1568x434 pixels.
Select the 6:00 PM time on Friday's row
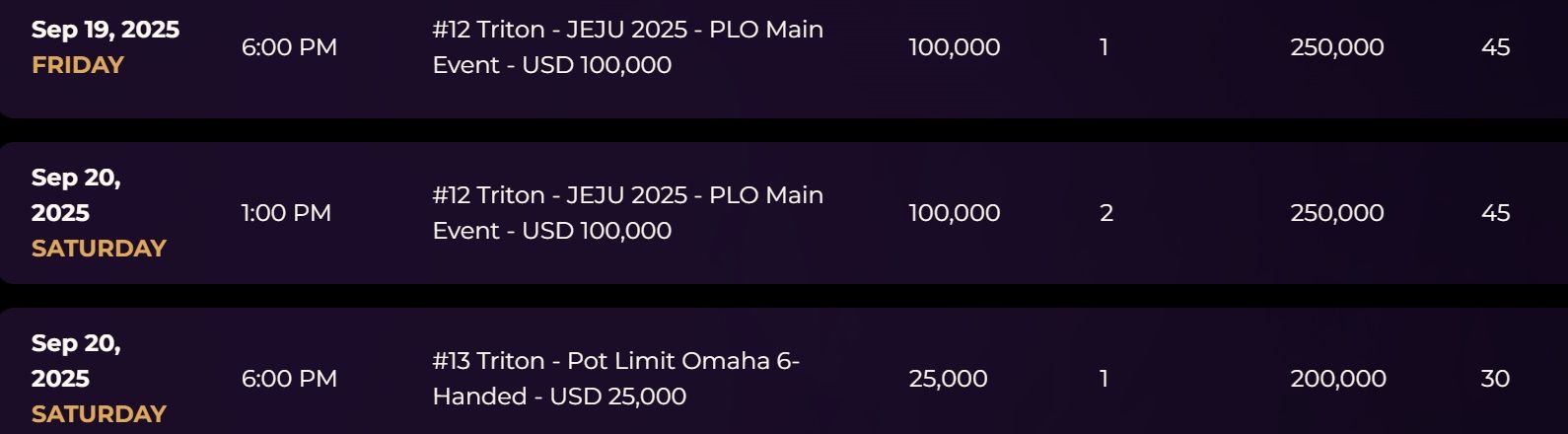[289, 47]
